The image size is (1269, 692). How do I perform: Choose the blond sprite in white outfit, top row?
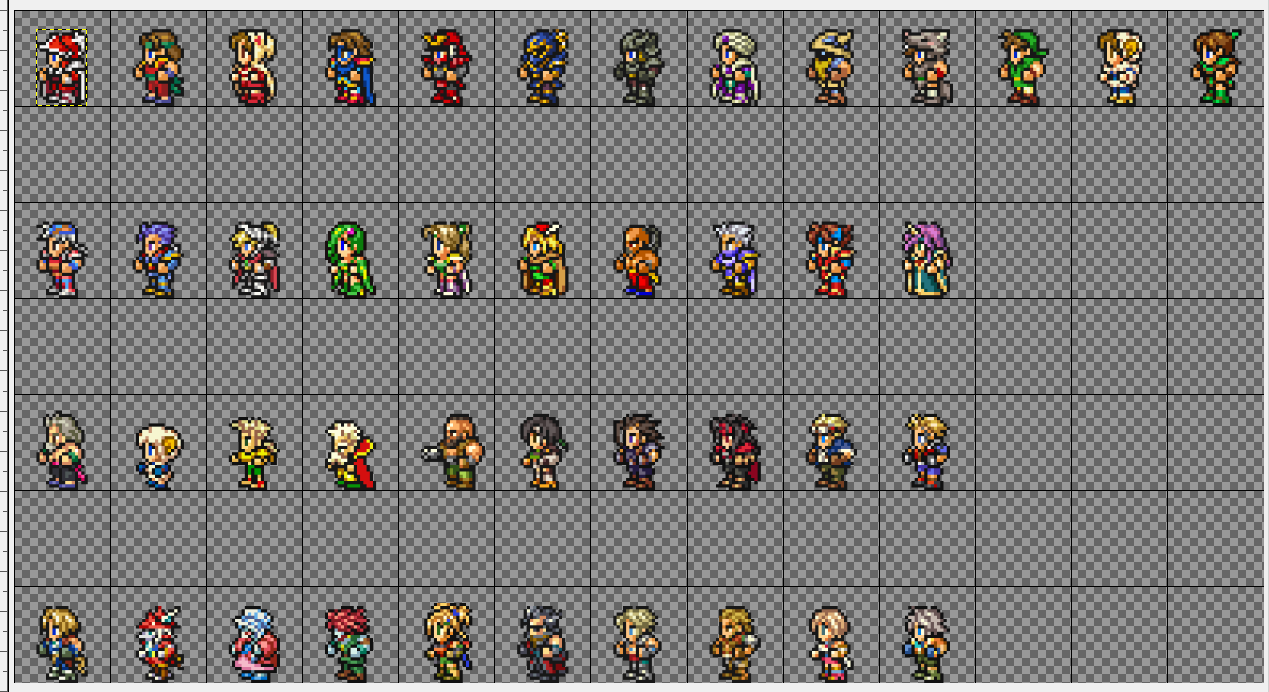pyautogui.click(x=1119, y=67)
